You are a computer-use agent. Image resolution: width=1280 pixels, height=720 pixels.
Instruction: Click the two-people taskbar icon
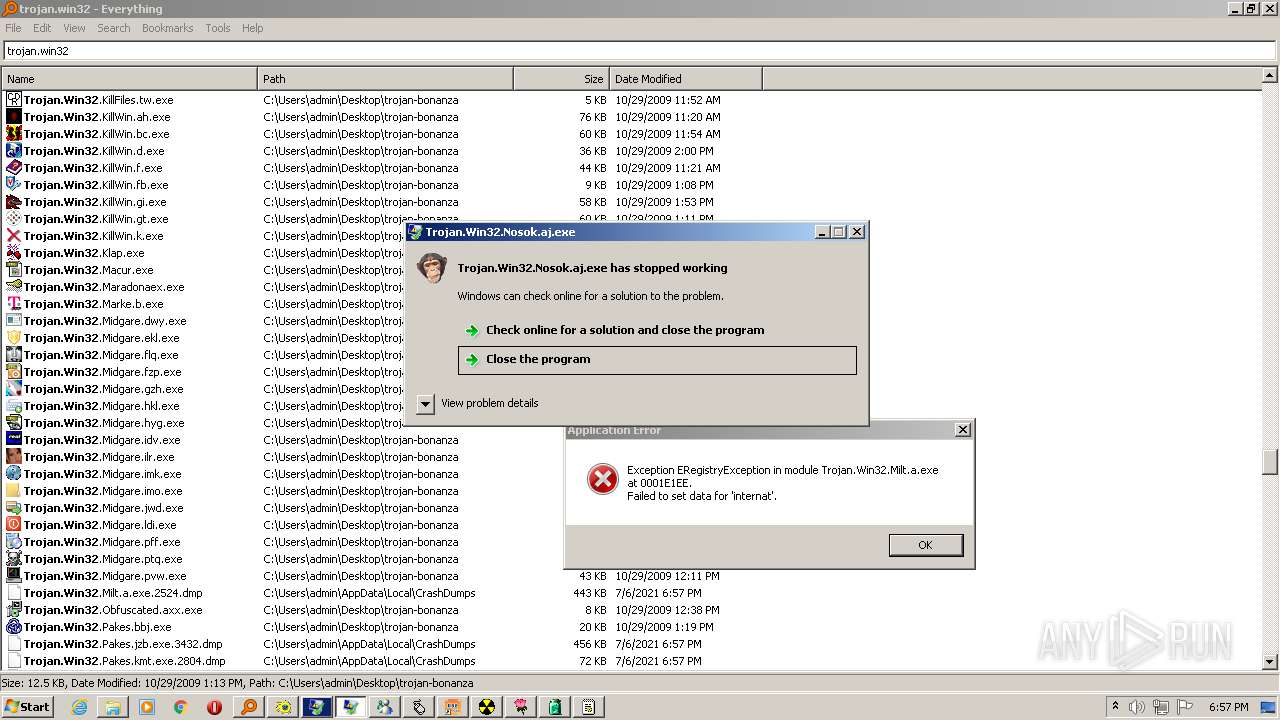click(x=384, y=707)
